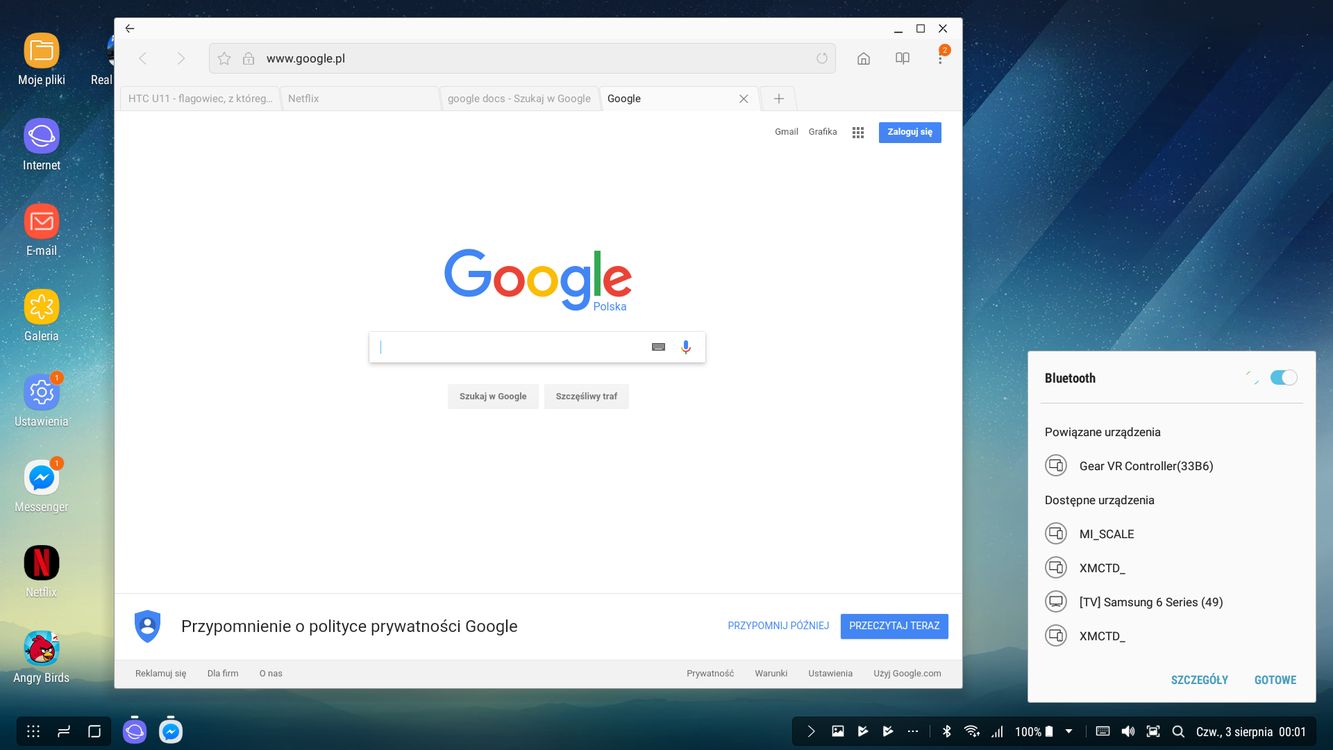Open Prywatność footer link
The image size is (1333, 750).
tap(710, 674)
